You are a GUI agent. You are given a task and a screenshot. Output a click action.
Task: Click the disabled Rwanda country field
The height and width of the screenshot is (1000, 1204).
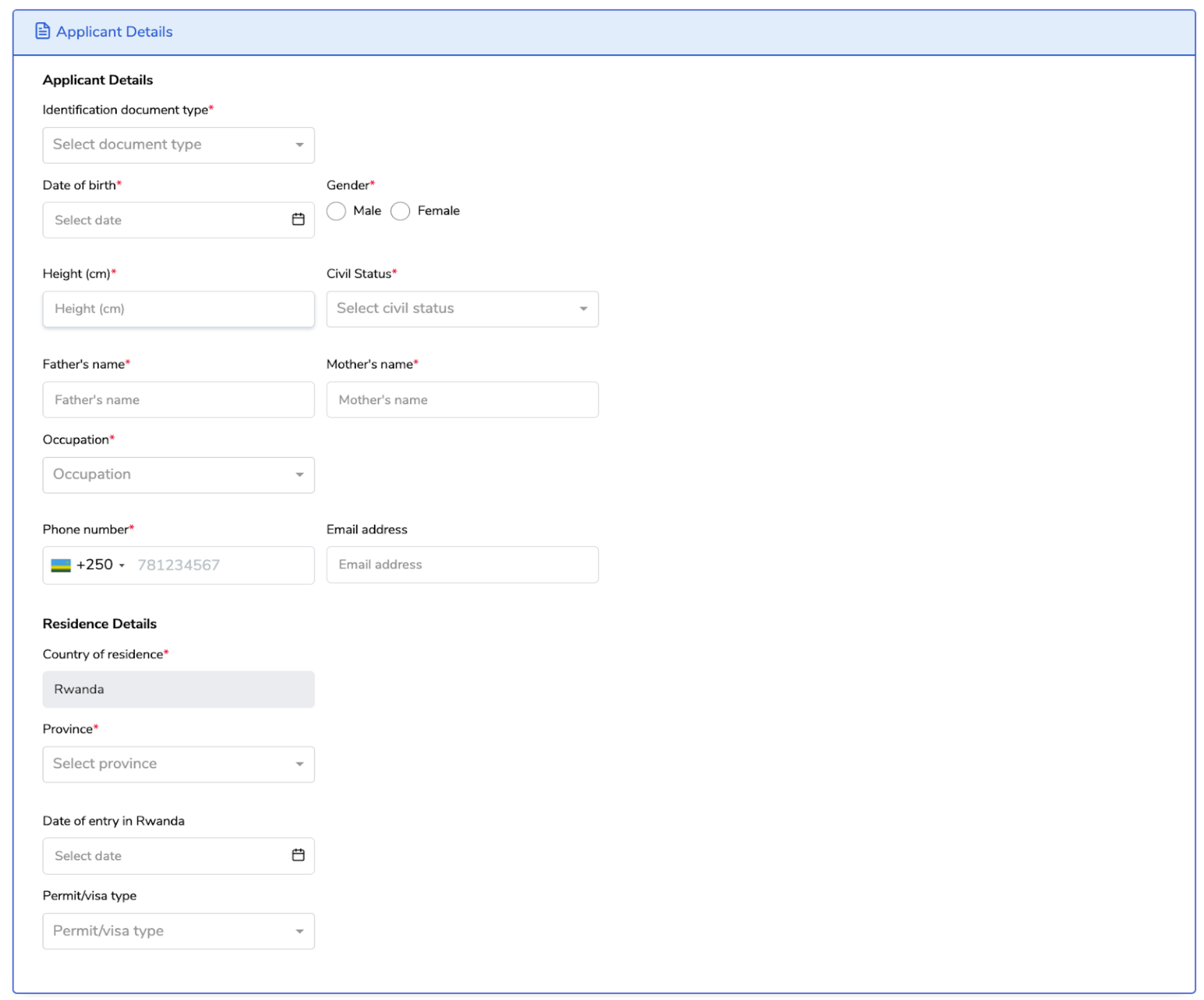[x=178, y=690]
